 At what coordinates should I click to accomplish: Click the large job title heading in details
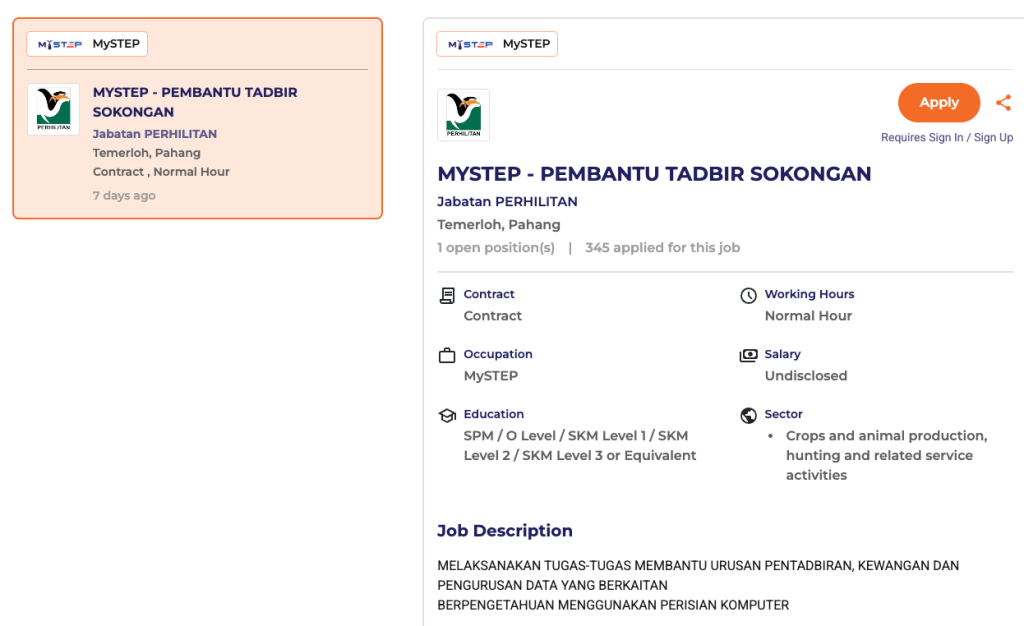coord(654,174)
